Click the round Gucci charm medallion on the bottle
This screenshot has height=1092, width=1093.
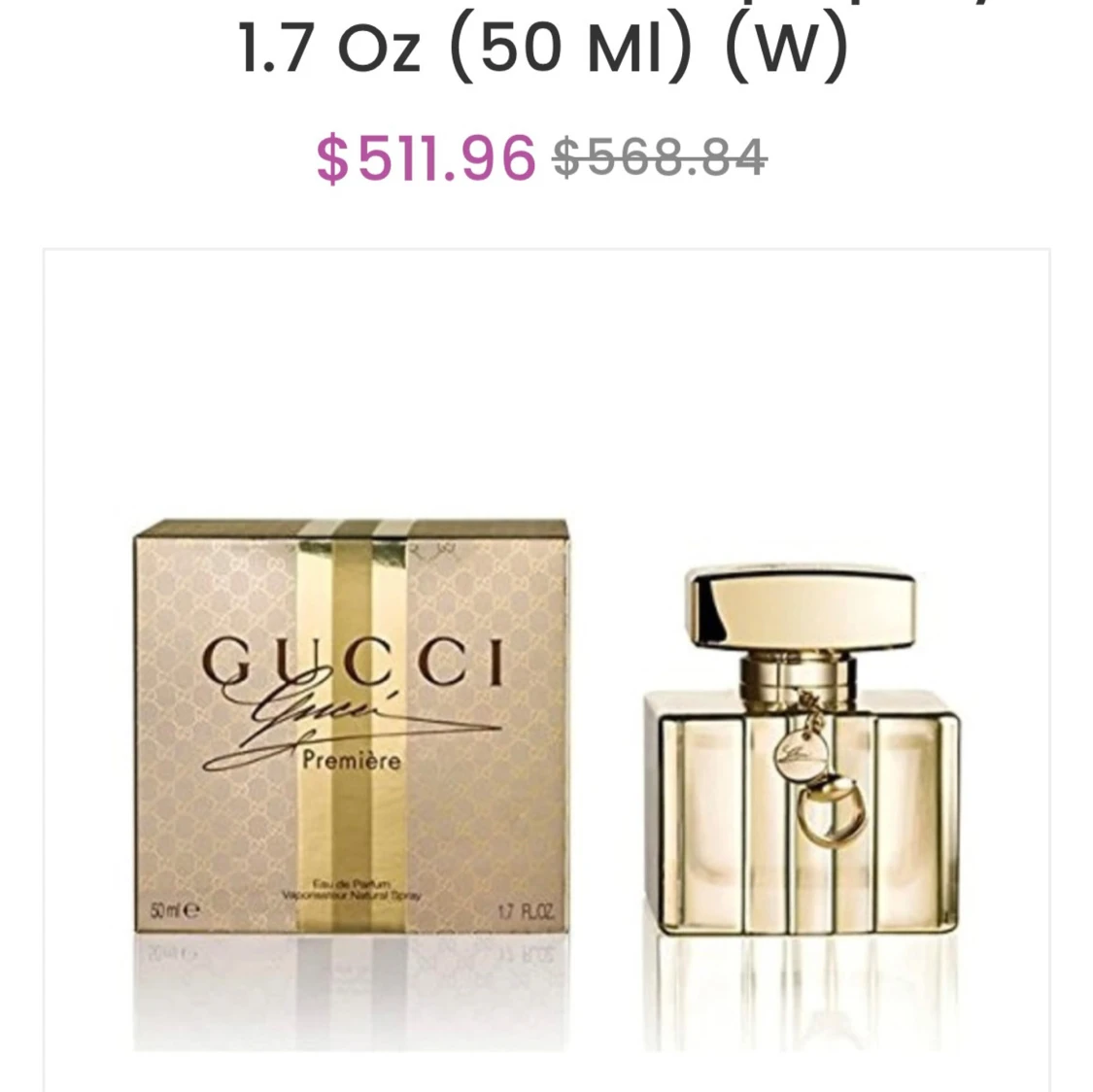tap(801, 756)
